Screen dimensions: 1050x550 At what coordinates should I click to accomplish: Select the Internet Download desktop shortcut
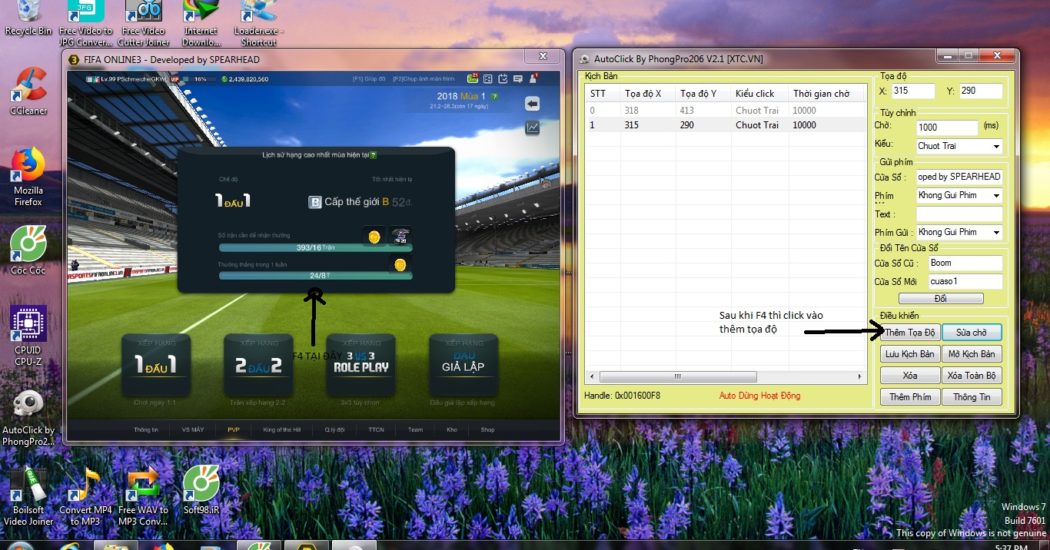coord(201,23)
